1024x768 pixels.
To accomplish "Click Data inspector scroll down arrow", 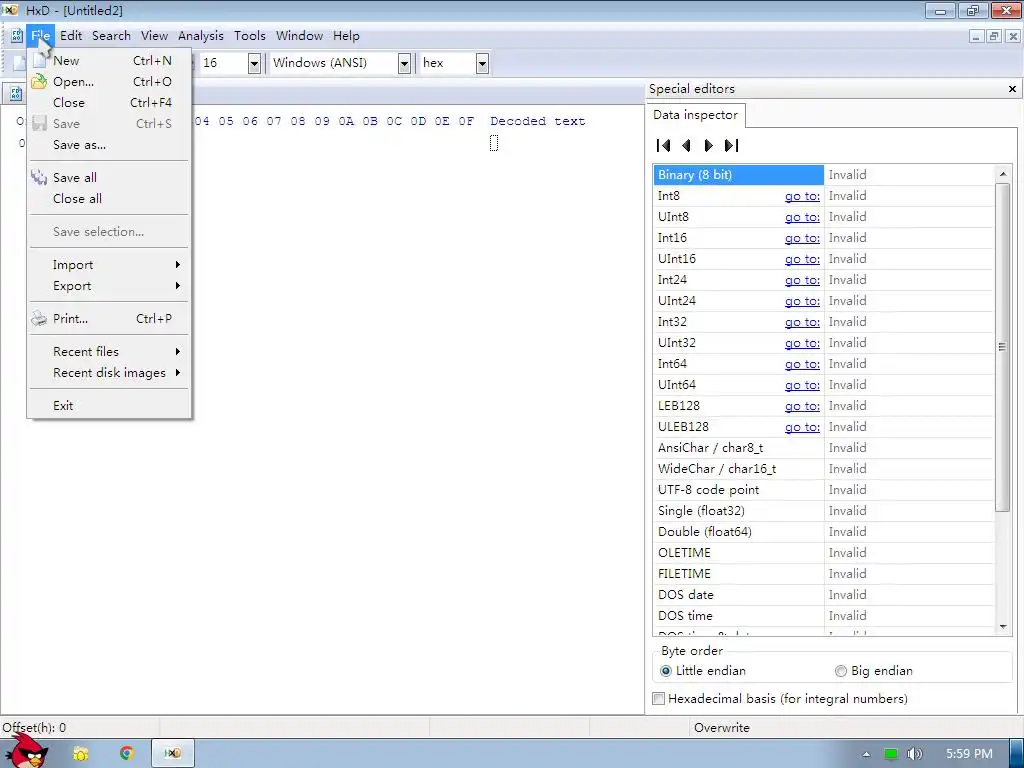I will pos(1003,627).
